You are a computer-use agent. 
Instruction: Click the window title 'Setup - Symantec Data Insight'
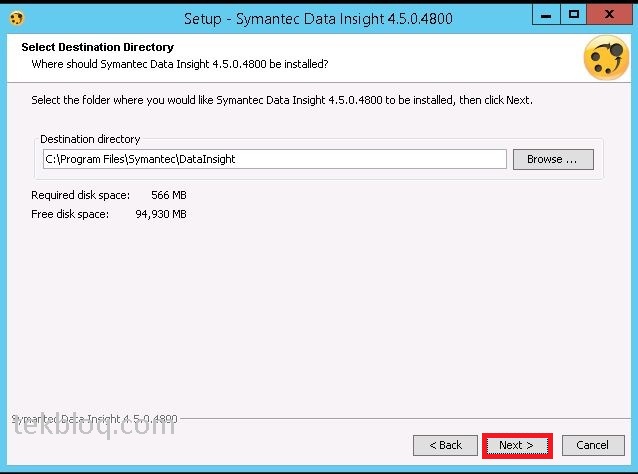[x=318, y=19]
